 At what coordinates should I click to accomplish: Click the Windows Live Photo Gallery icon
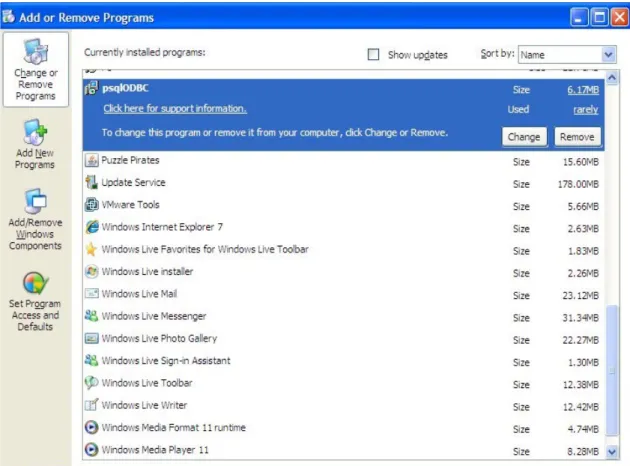pyautogui.click(x=92, y=338)
